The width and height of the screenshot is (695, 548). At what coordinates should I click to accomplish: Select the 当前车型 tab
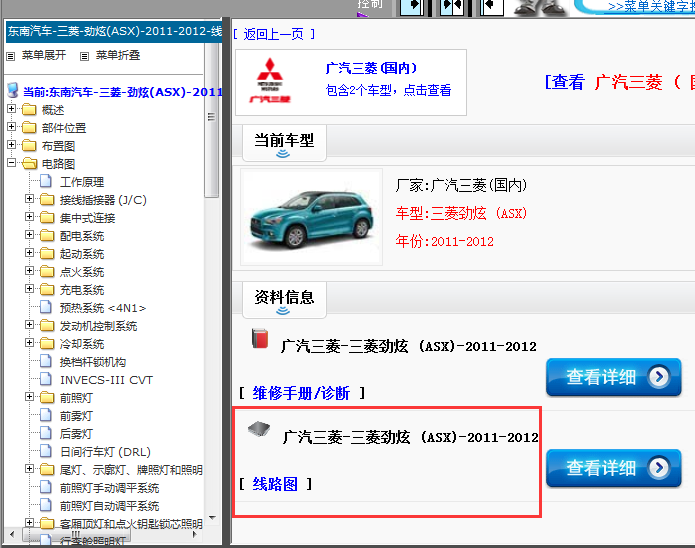coord(284,143)
